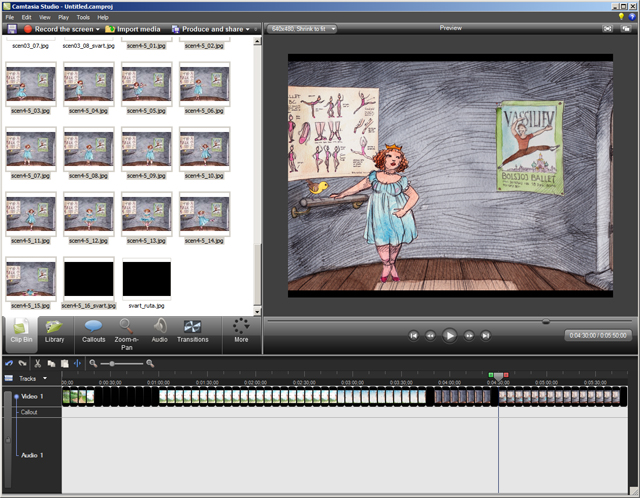Click the copy icon in timeline toolbar

[x=51, y=363]
